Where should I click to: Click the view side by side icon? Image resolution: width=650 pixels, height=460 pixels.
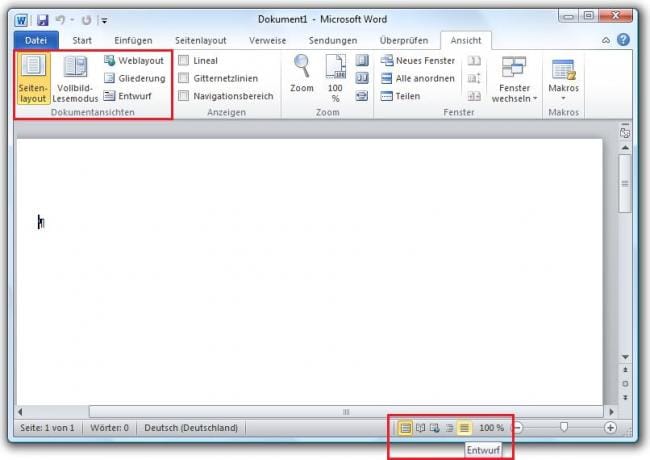pyautogui.click(x=474, y=61)
